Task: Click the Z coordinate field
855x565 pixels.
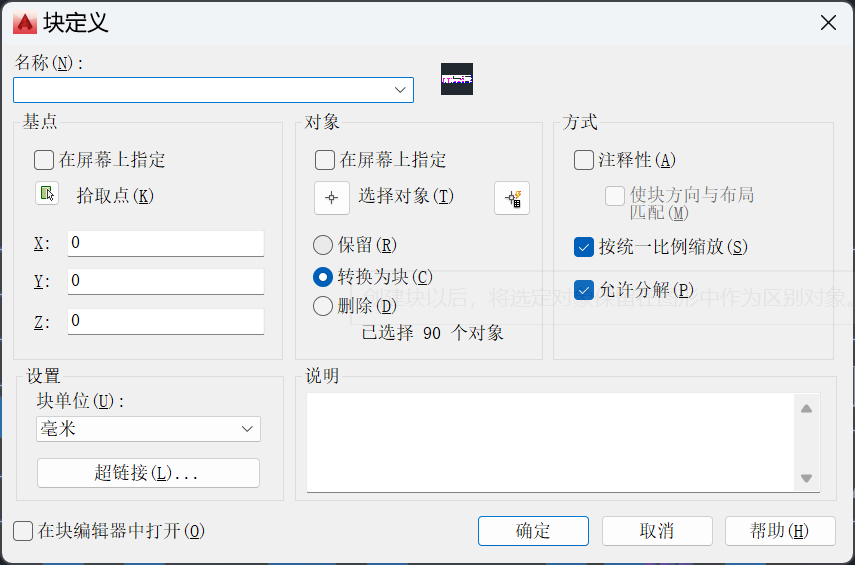Action: click(166, 321)
